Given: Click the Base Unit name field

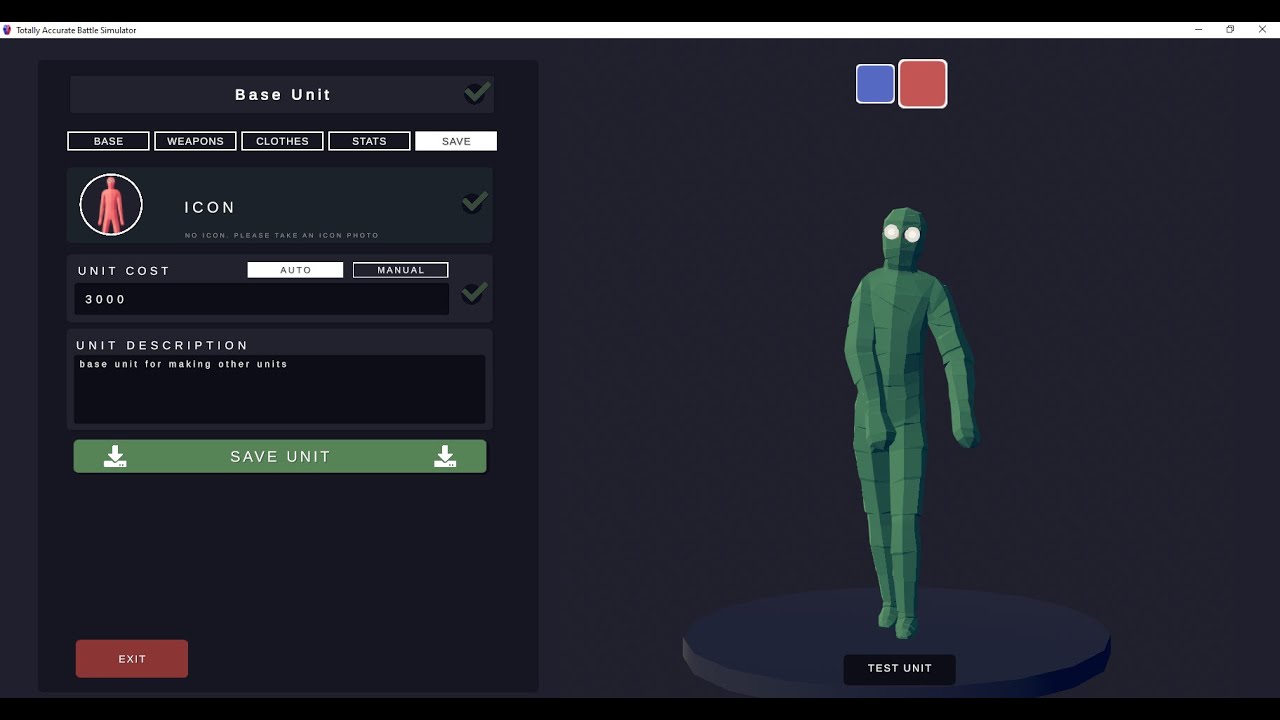Looking at the screenshot, I should click(282, 95).
